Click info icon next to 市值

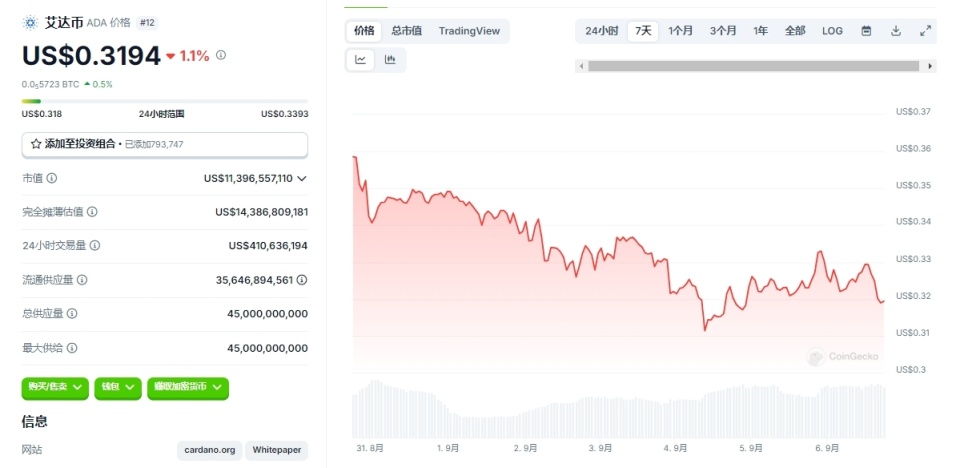point(52,178)
